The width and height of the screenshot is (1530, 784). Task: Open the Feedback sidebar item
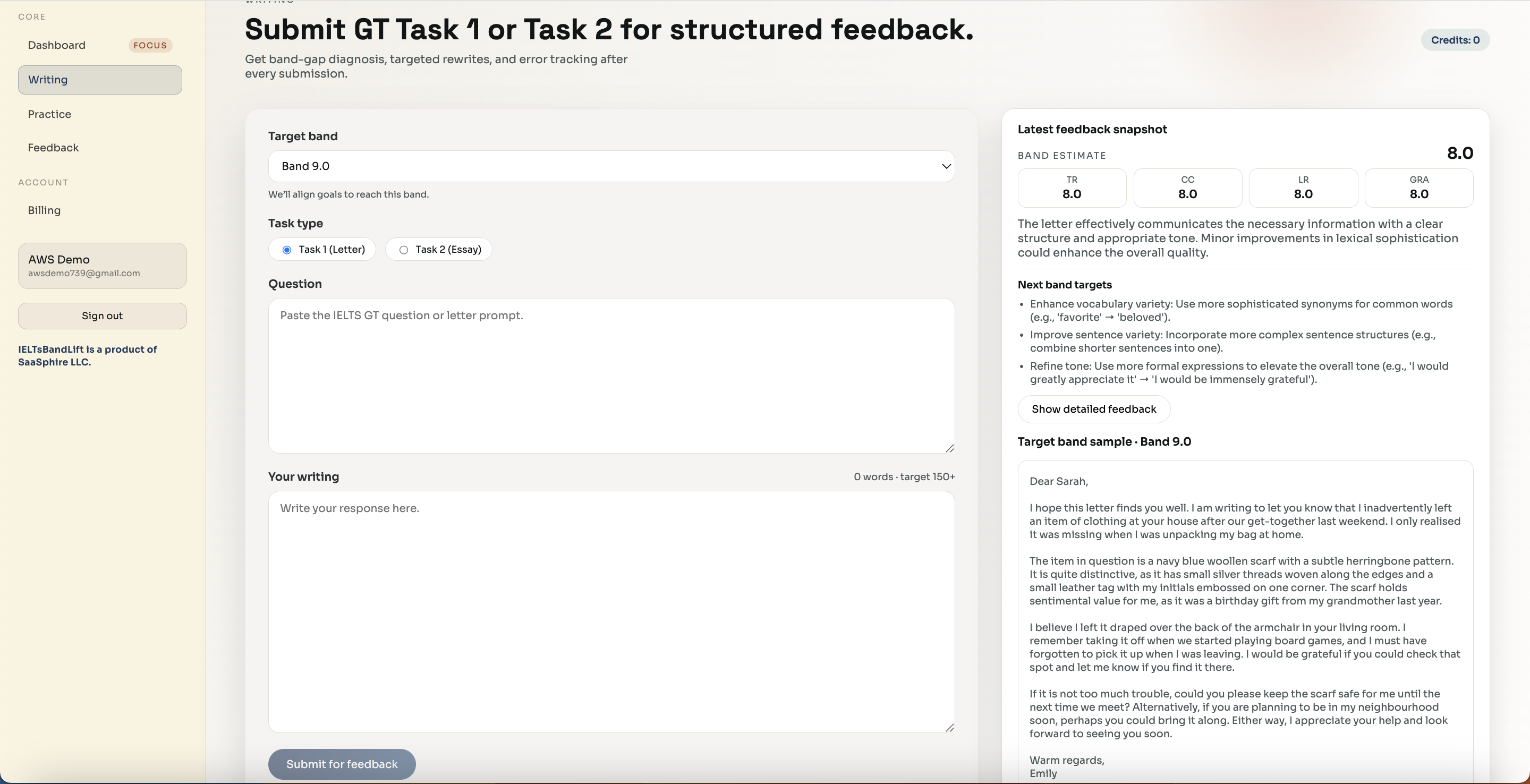(53, 147)
